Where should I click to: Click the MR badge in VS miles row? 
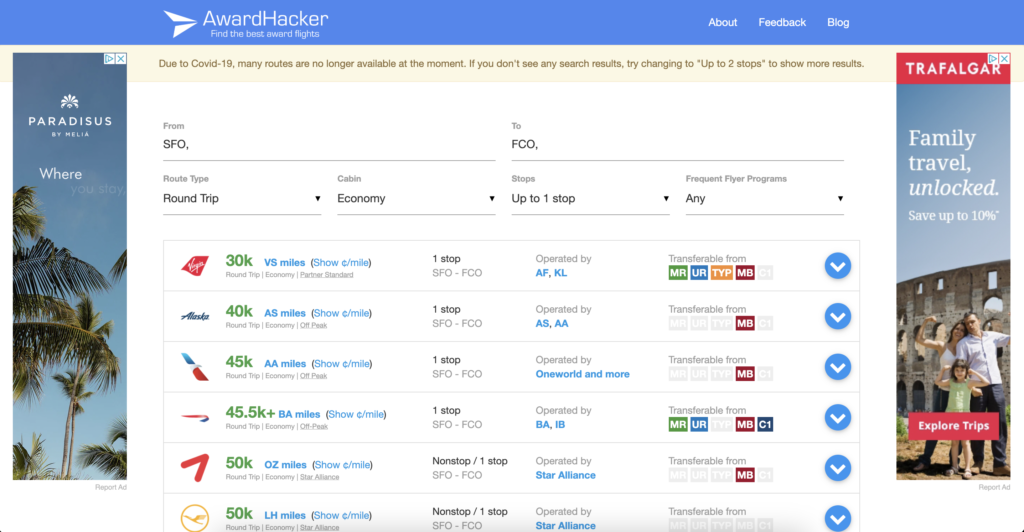677,273
